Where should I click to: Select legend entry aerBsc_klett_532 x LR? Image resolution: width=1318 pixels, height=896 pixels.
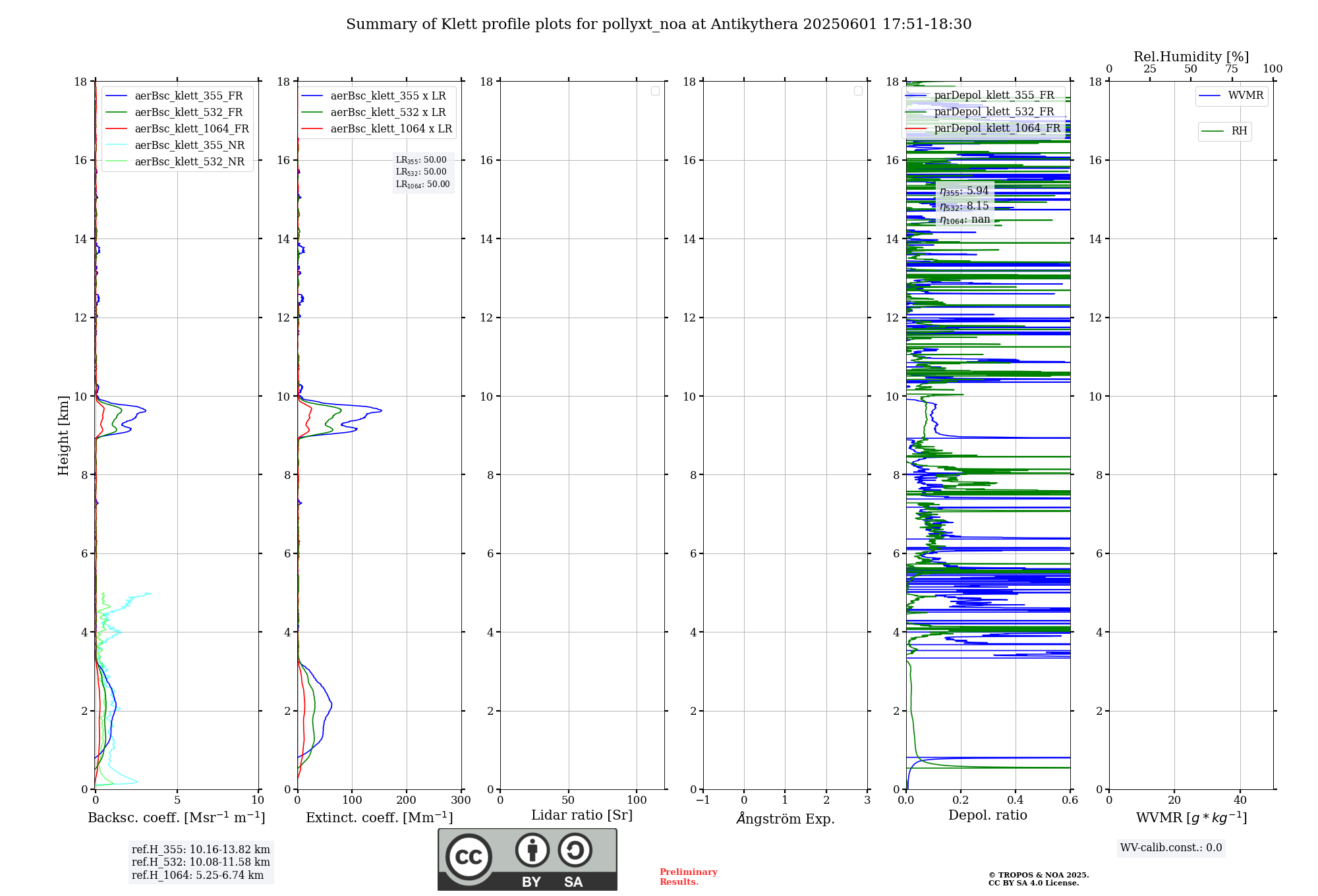(x=388, y=113)
